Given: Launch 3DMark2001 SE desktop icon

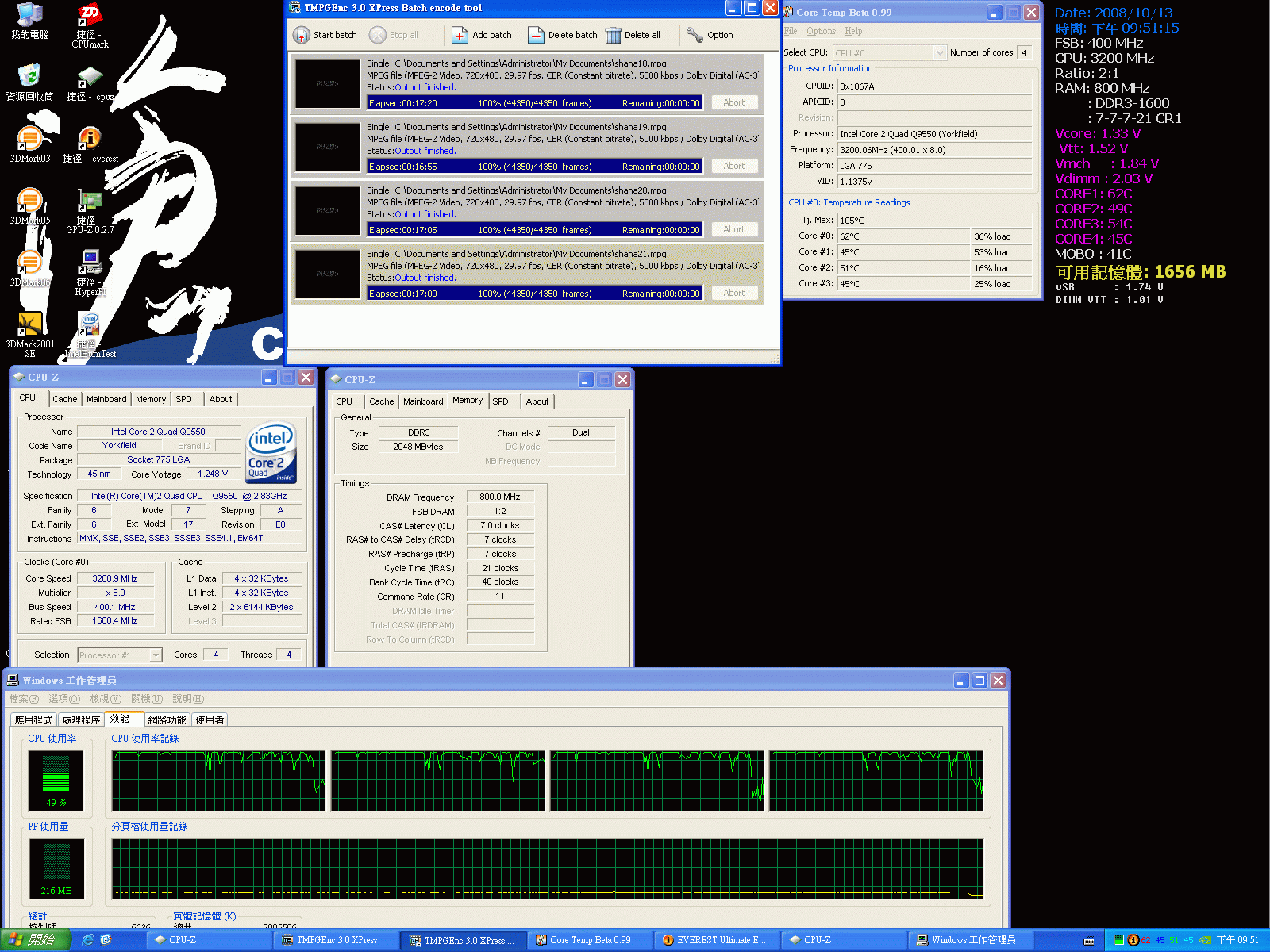Looking at the screenshot, I should 29,335.
